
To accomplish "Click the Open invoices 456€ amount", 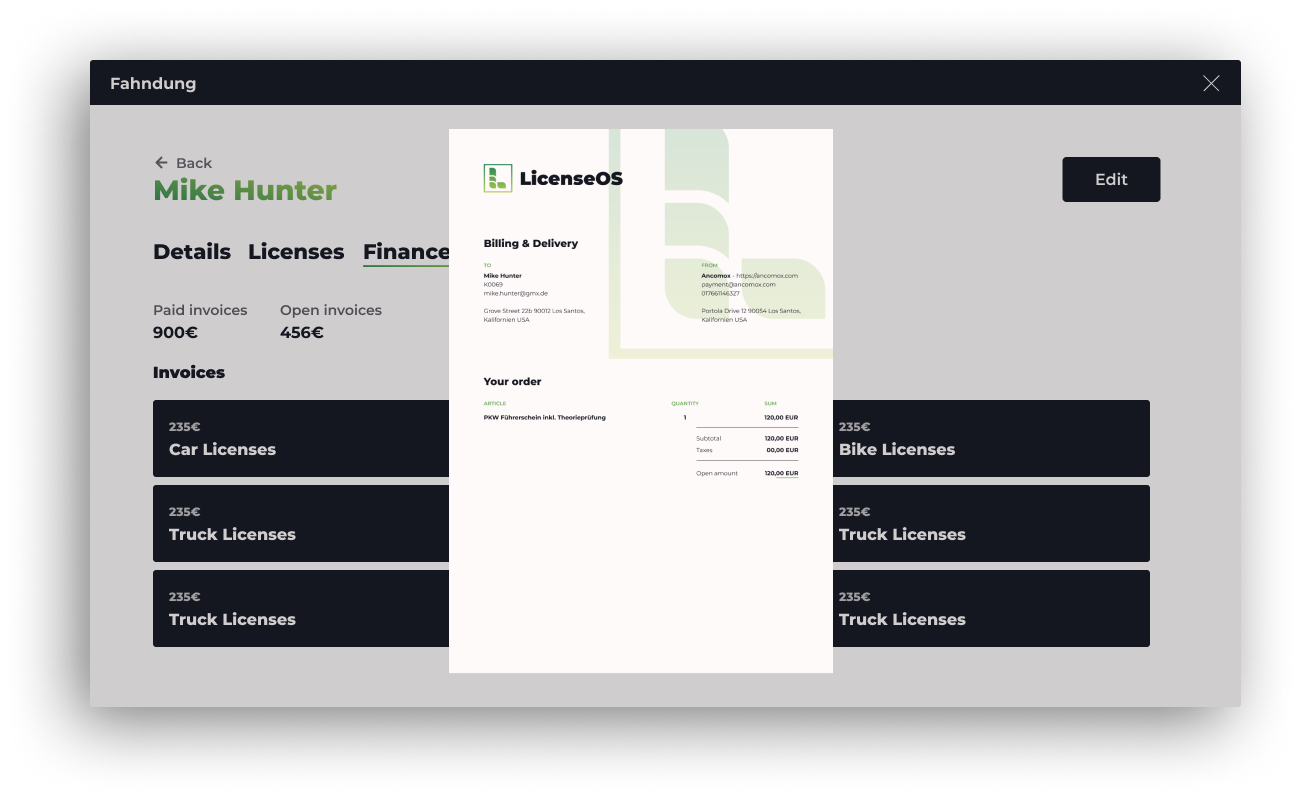I will pyautogui.click(x=301, y=332).
